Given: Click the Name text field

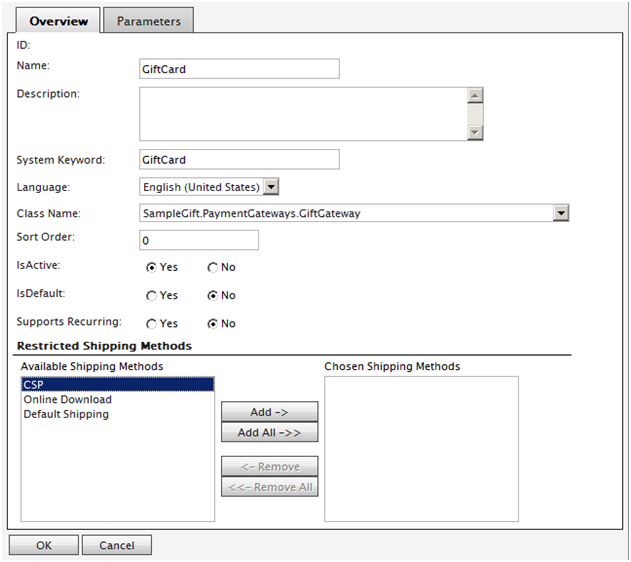Looking at the screenshot, I should pyautogui.click(x=239, y=69).
